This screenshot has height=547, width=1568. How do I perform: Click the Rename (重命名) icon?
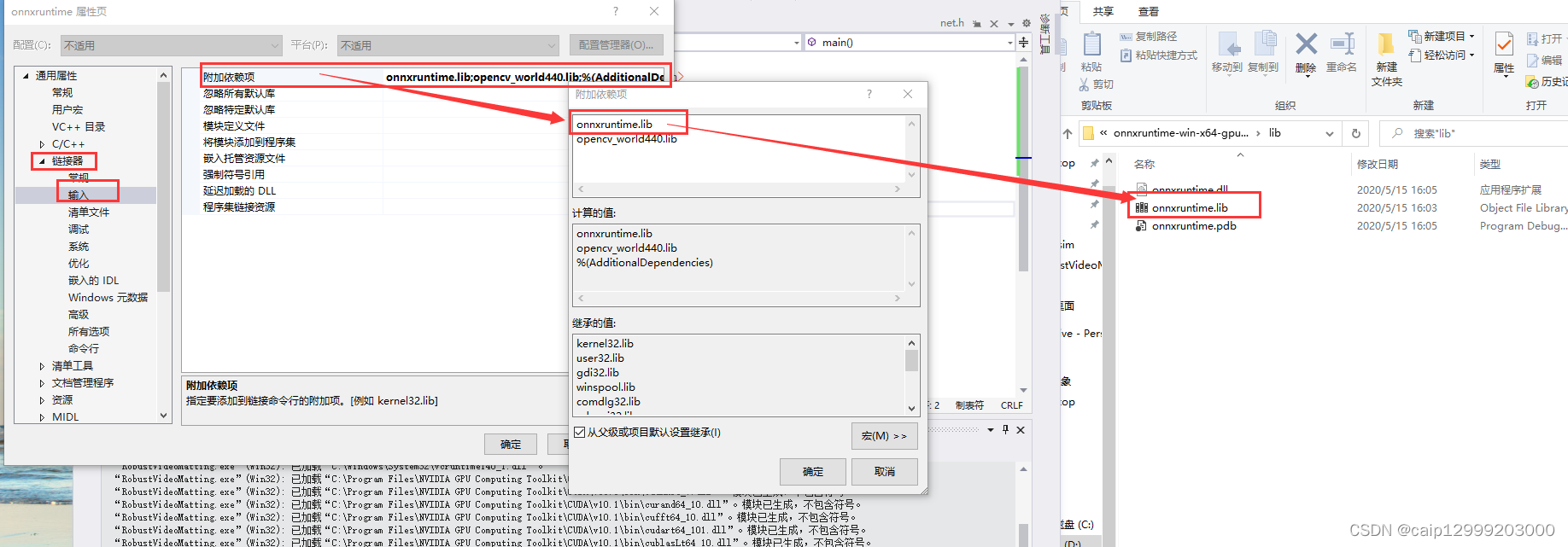point(1343,44)
